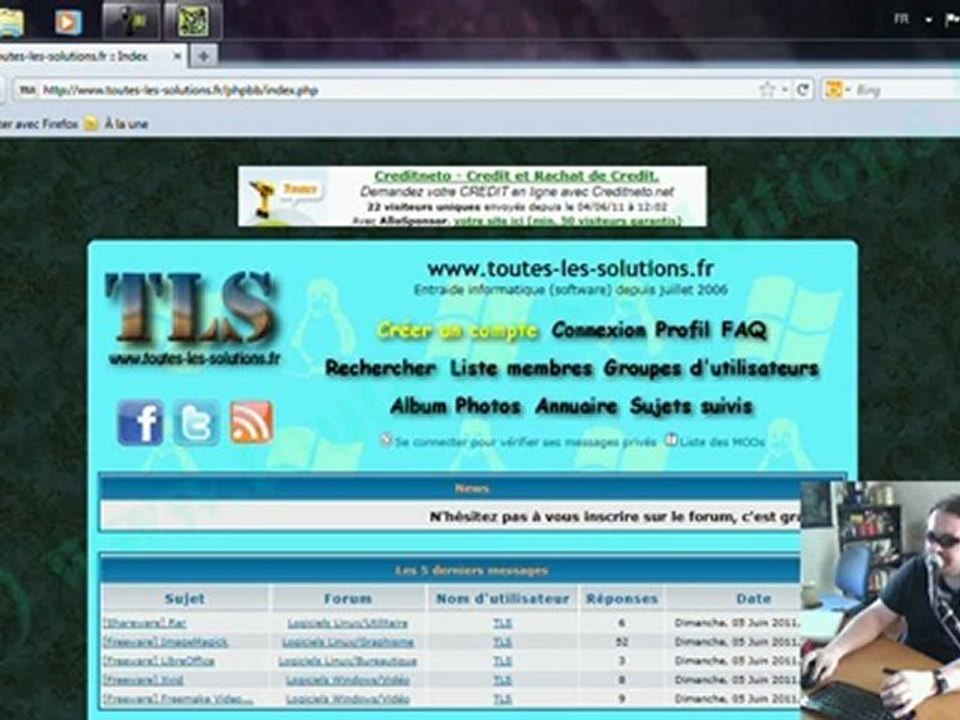Click the Réponses column header
Viewport: 960px width, 720px height.
pyautogui.click(x=621, y=599)
